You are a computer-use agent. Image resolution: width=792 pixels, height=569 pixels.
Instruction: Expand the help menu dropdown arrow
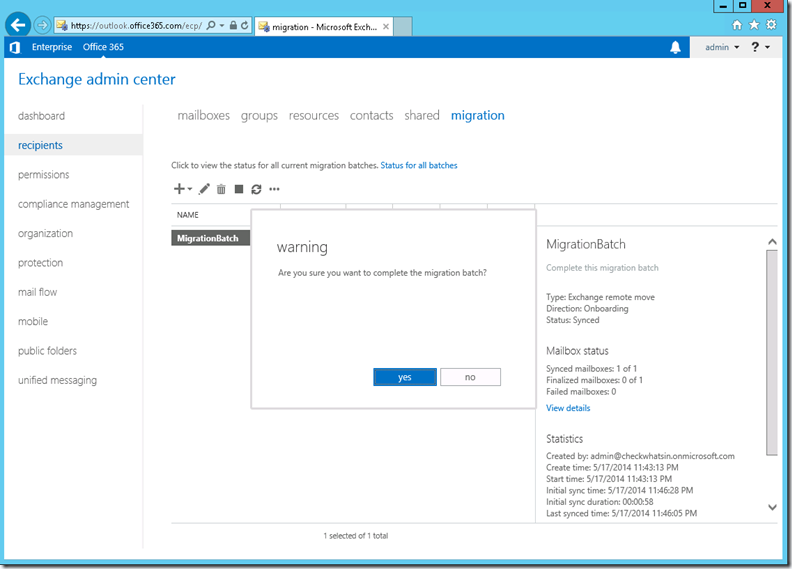pos(768,47)
